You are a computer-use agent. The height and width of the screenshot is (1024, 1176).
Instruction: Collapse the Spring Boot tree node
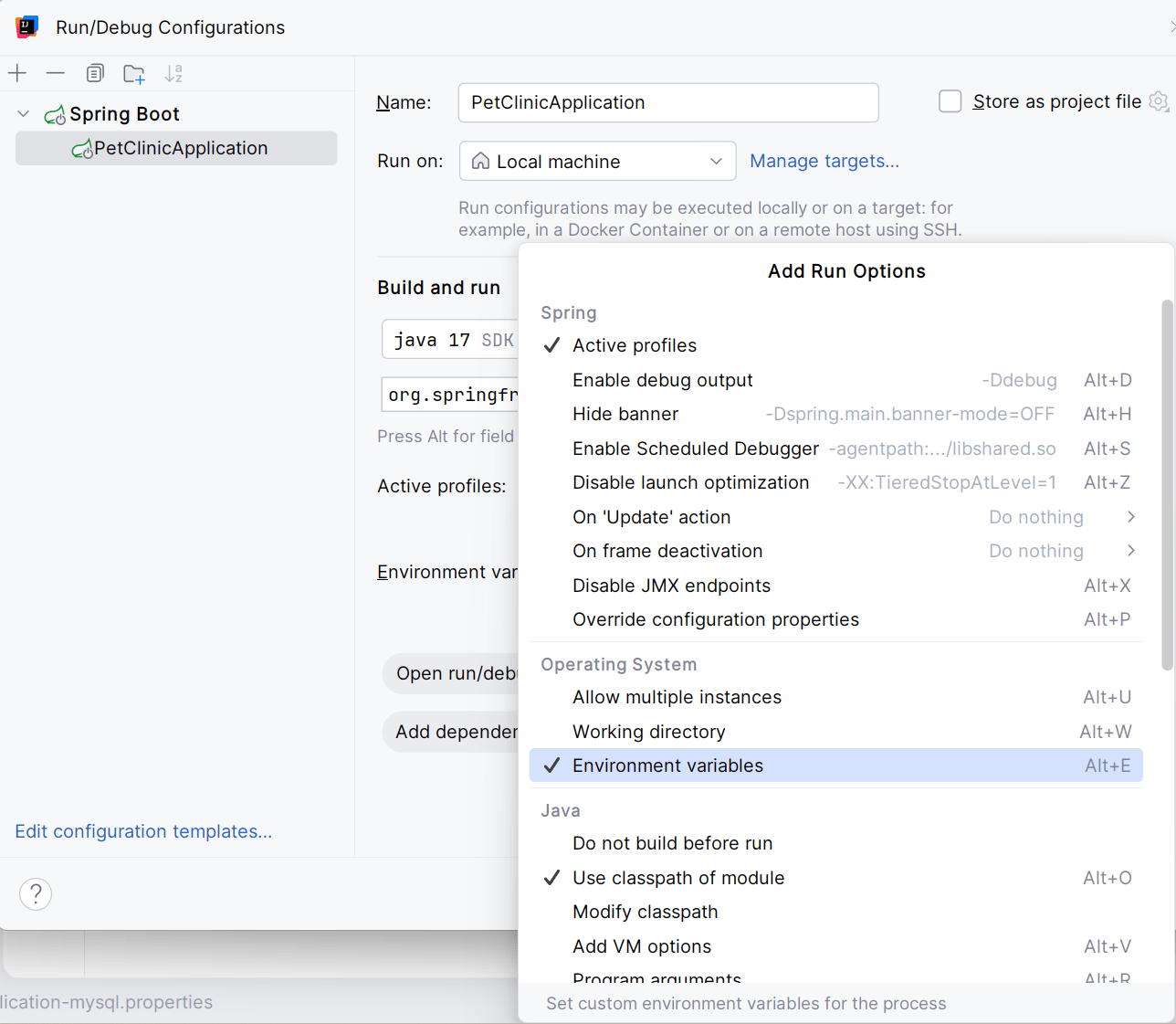click(24, 114)
